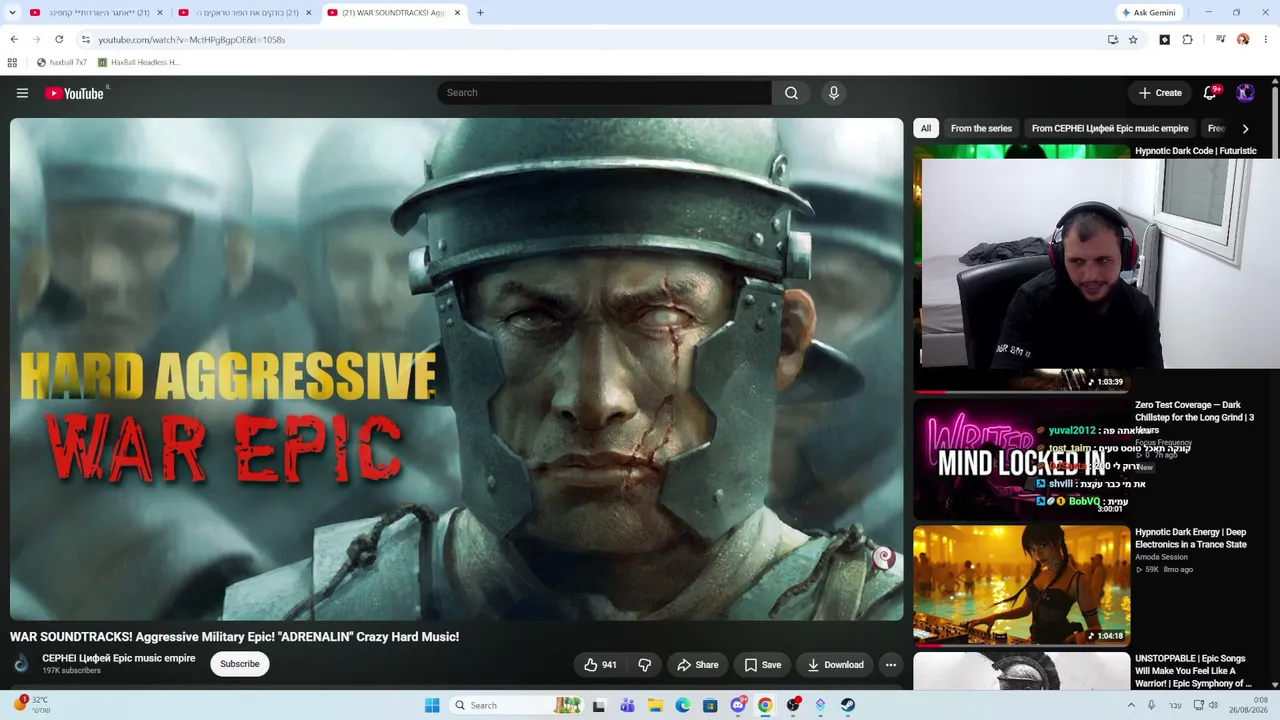Open Microsoft Store from the taskbar
The image size is (1280, 720).
[710, 705]
